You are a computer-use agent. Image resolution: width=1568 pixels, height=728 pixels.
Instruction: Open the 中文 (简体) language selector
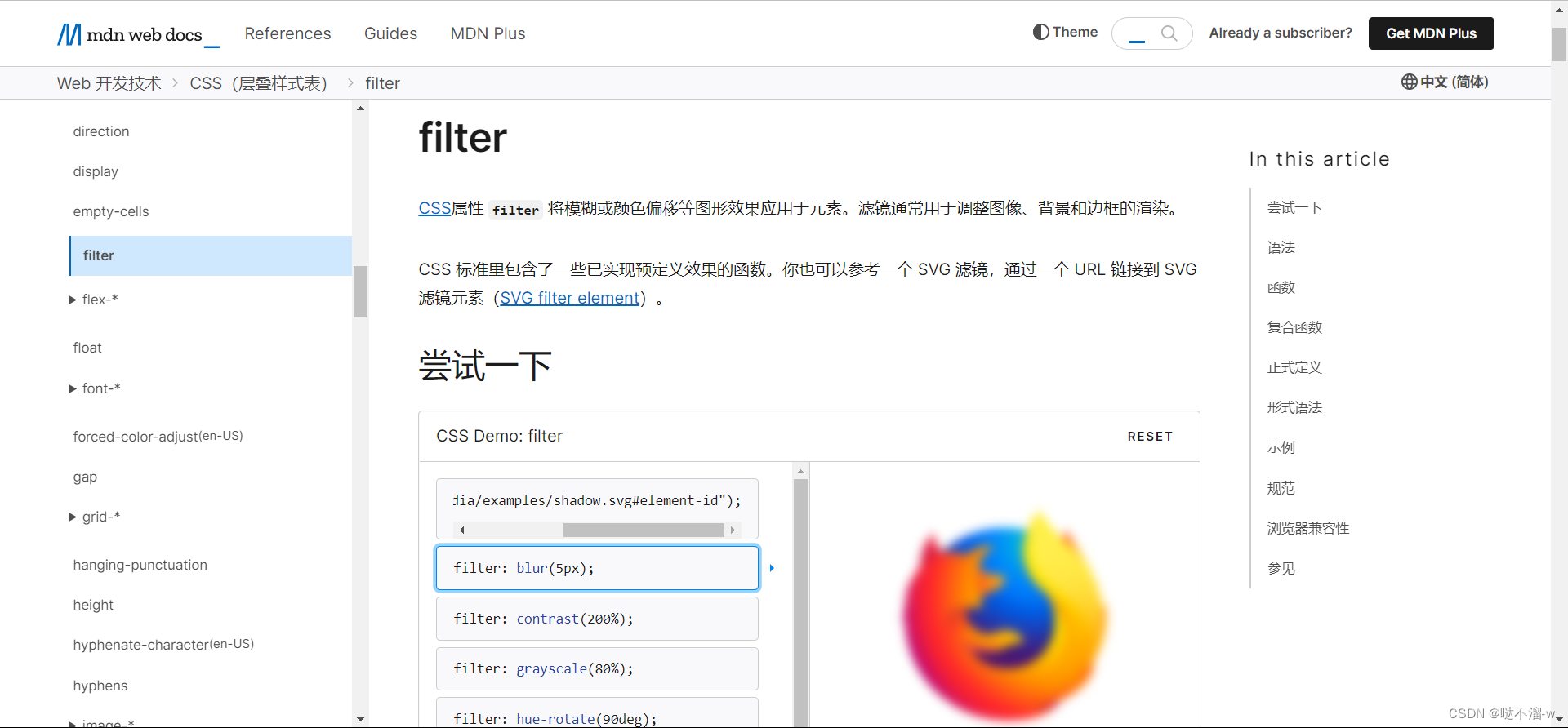(x=1445, y=82)
